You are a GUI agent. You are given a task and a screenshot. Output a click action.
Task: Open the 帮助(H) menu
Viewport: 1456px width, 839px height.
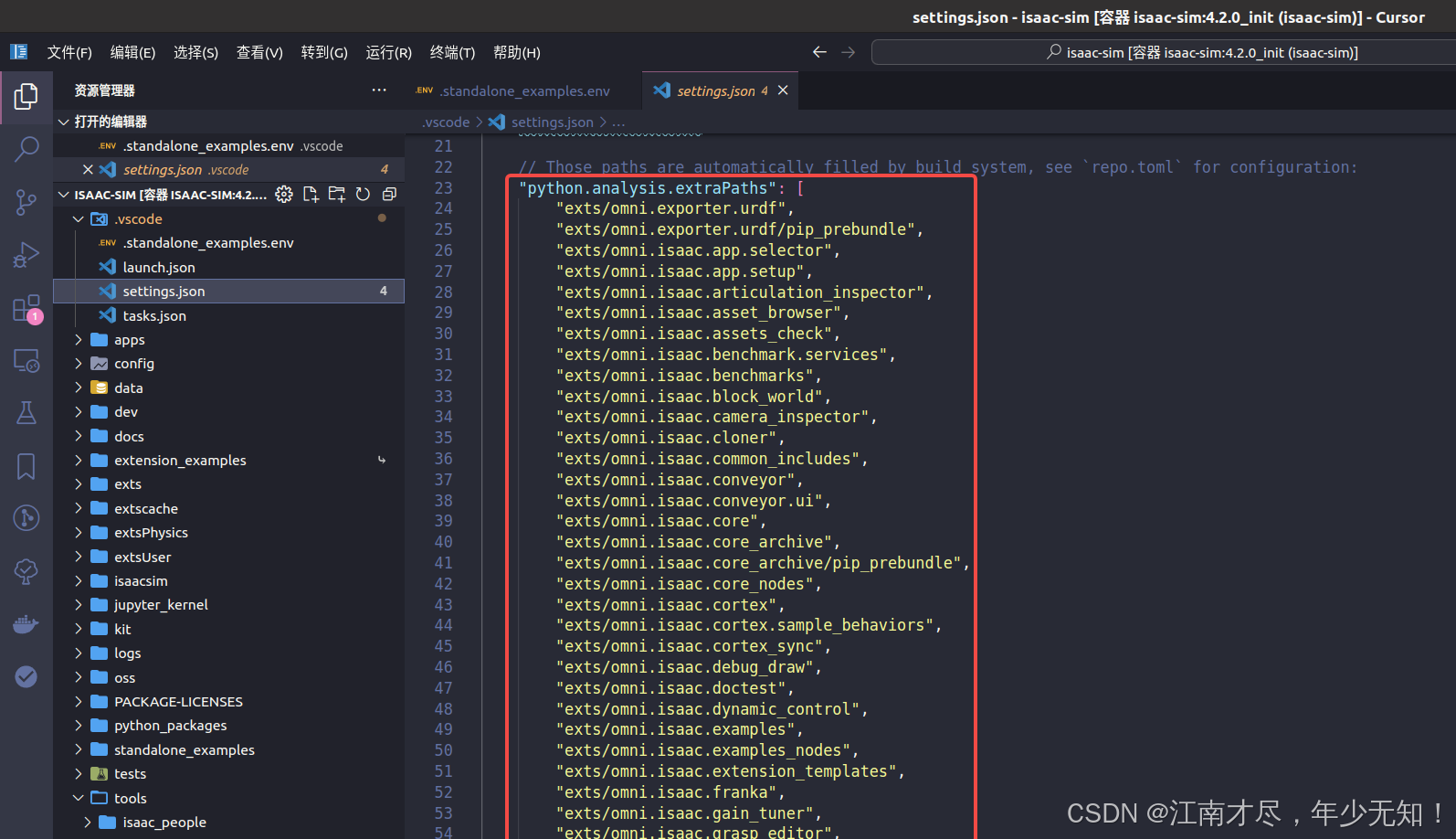point(517,52)
